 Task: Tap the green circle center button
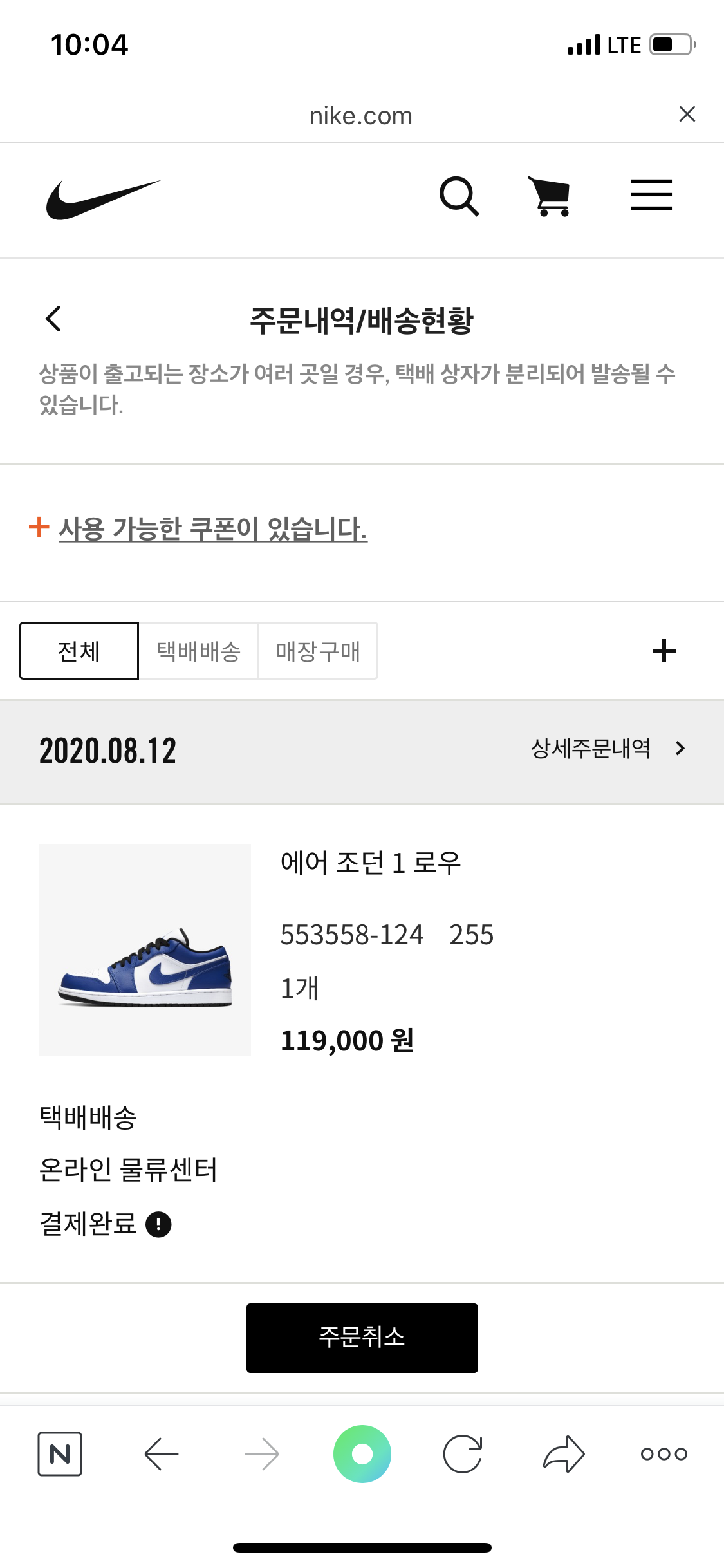tap(362, 1453)
